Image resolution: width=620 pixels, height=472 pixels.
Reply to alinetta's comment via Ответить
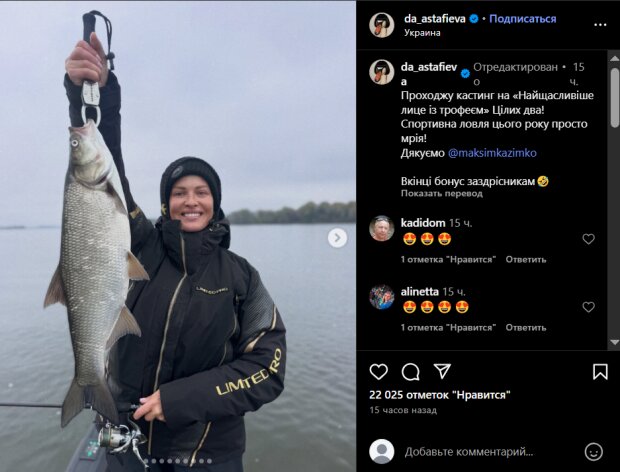525,327
